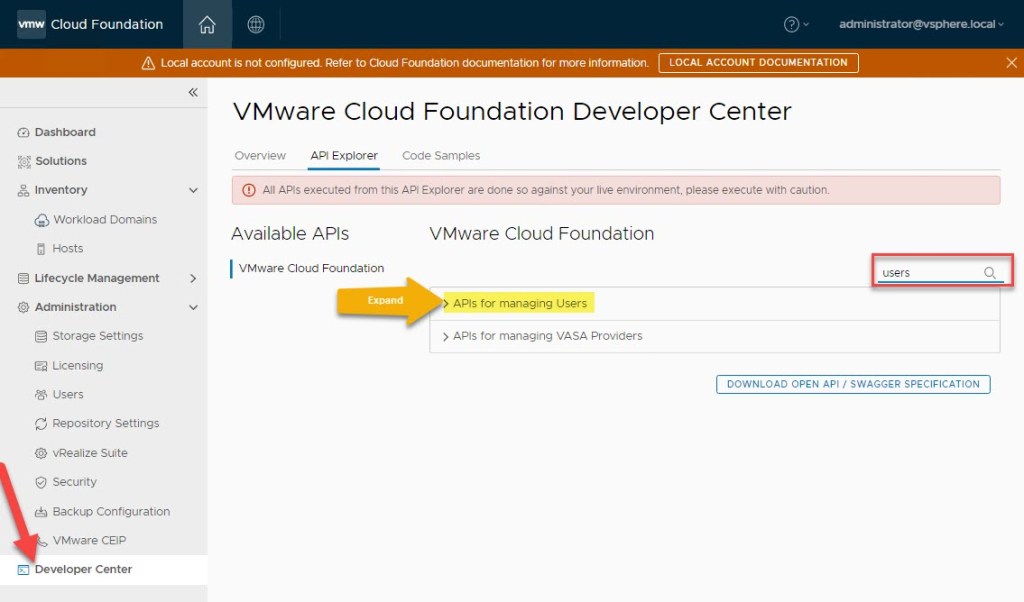Screen dimensions: 1024x602
Task: Click the globe icon in header
Action: tap(256, 24)
